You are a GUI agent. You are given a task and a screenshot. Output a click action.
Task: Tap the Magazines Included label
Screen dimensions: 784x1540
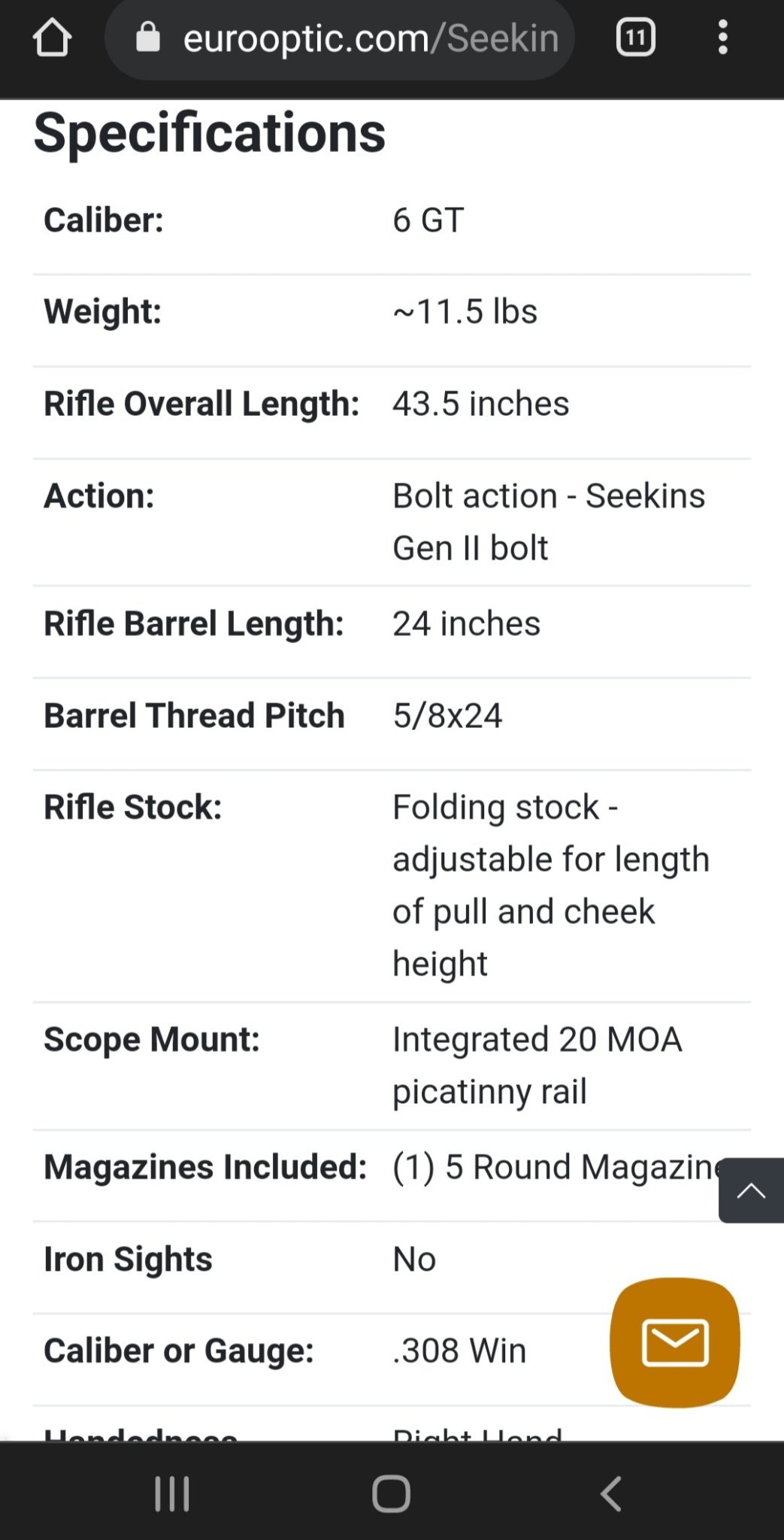(x=205, y=1167)
